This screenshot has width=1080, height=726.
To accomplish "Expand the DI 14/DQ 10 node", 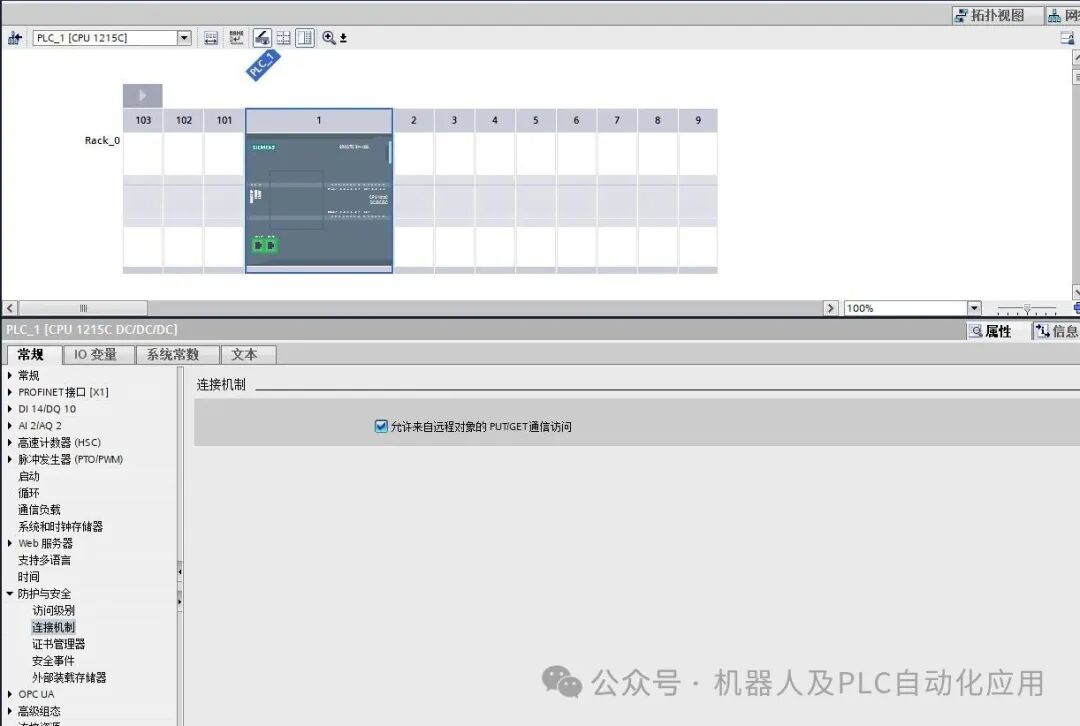I will [x=10, y=408].
